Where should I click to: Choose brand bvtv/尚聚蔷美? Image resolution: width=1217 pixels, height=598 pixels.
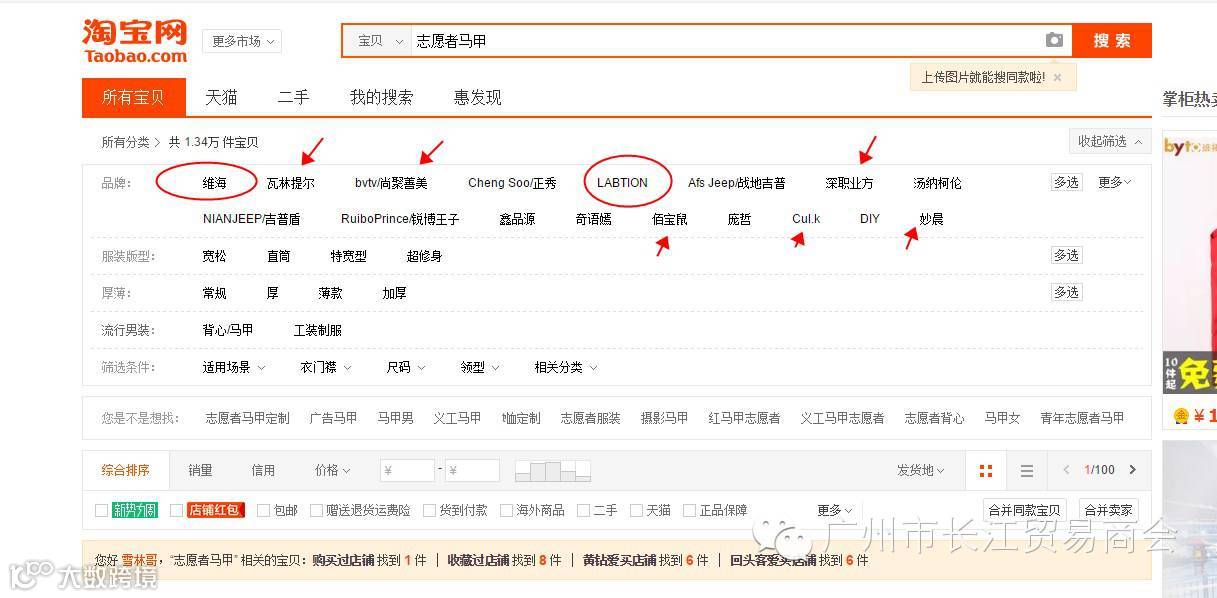[x=391, y=183]
